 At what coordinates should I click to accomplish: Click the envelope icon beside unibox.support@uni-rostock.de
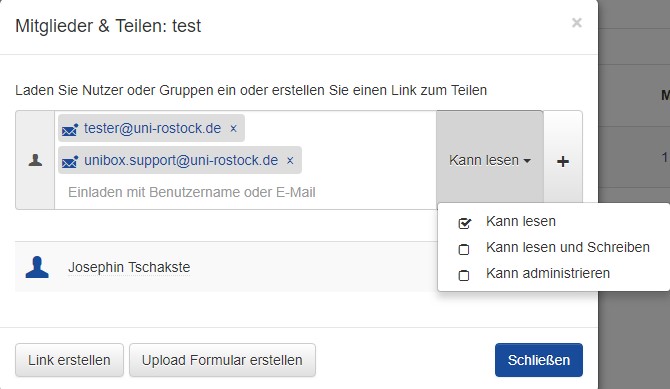[70, 162]
